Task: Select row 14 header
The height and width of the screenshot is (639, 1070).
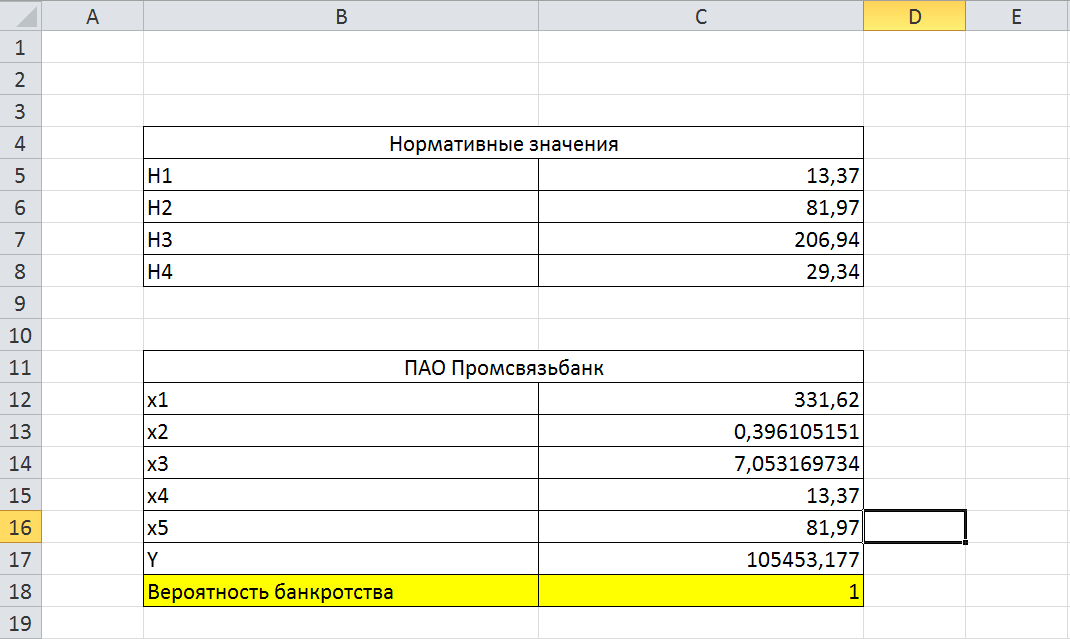Action: (x=20, y=463)
